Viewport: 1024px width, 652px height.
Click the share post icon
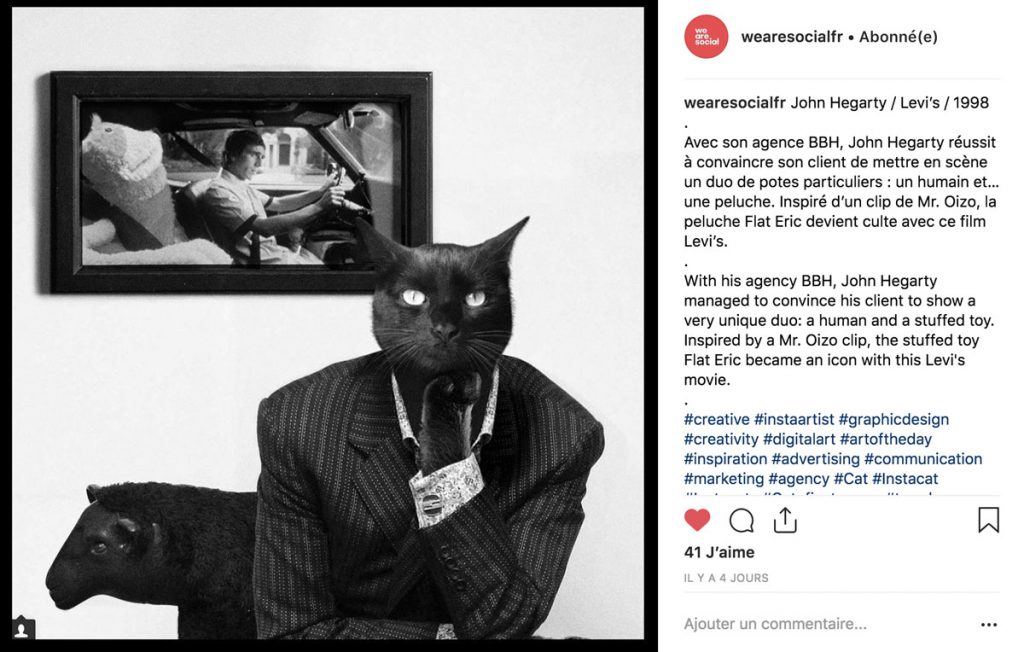pos(785,520)
